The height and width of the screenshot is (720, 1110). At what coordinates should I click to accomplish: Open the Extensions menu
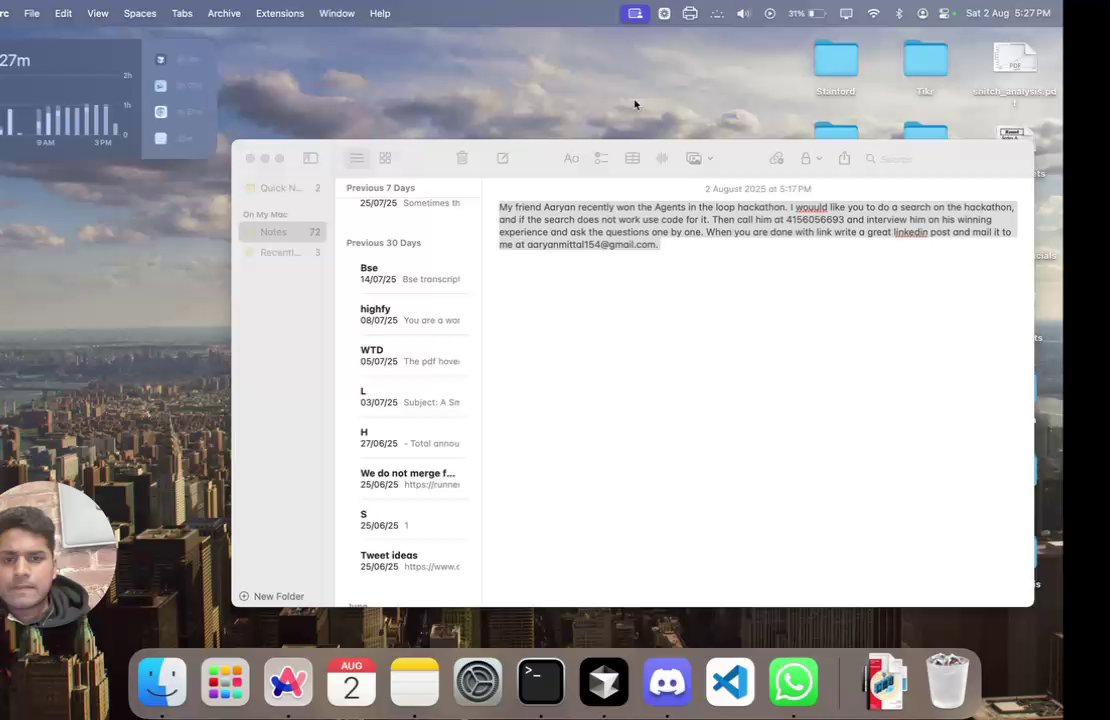pyautogui.click(x=280, y=13)
